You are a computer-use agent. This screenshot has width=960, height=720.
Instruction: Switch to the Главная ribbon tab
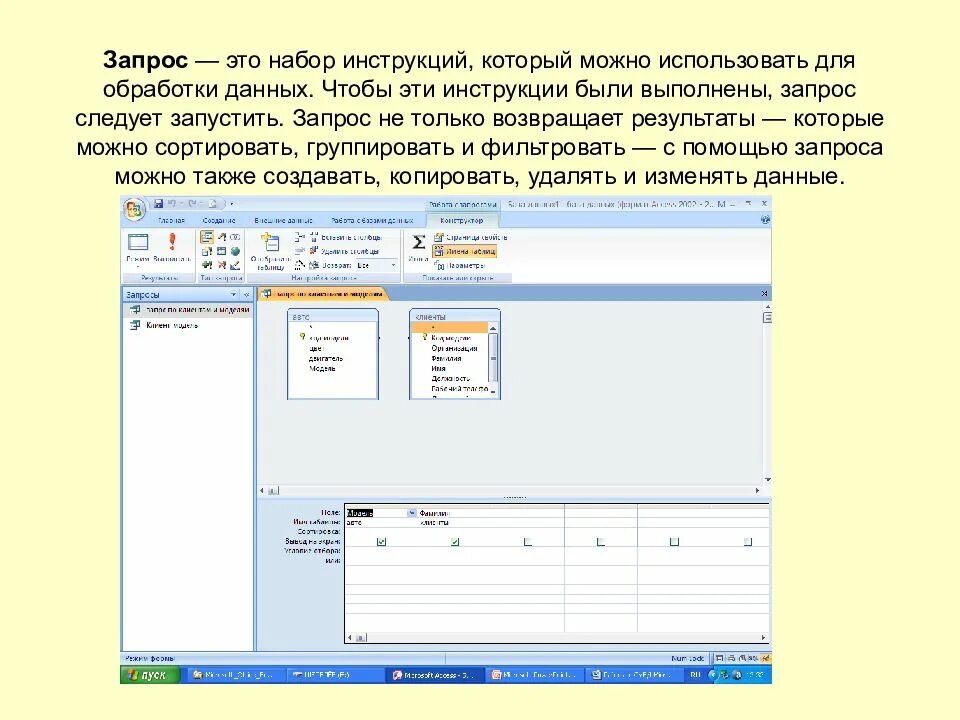(x=171, y=220)
